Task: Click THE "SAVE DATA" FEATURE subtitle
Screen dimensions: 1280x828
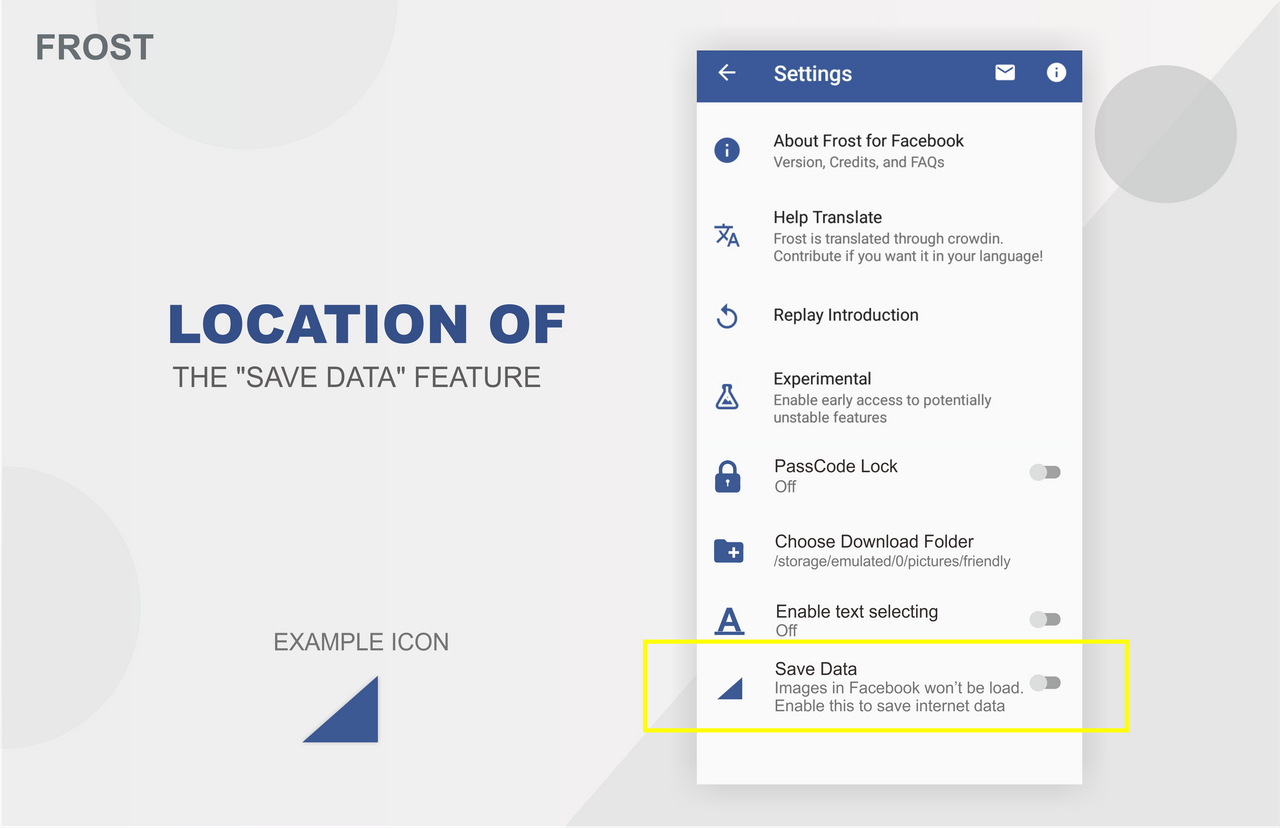Action: [x=357, y=377]
